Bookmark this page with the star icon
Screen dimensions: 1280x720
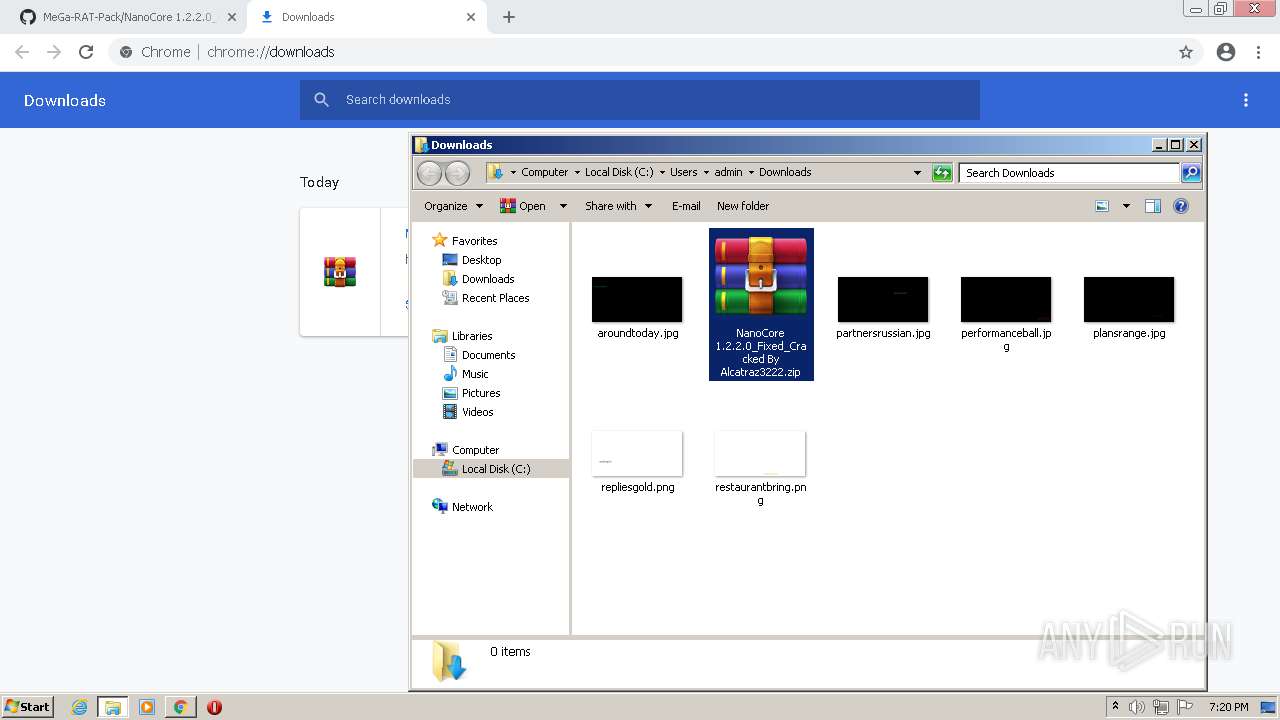coord(1186,52)
